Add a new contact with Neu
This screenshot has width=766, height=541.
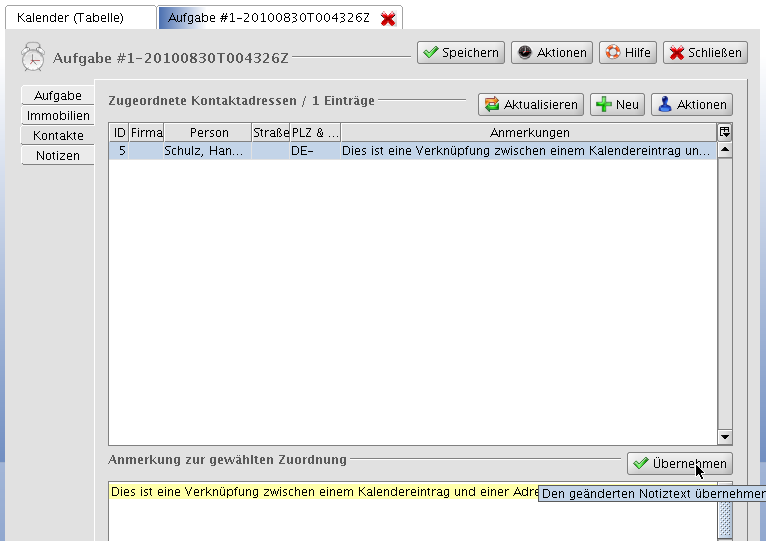click(617, 105)
